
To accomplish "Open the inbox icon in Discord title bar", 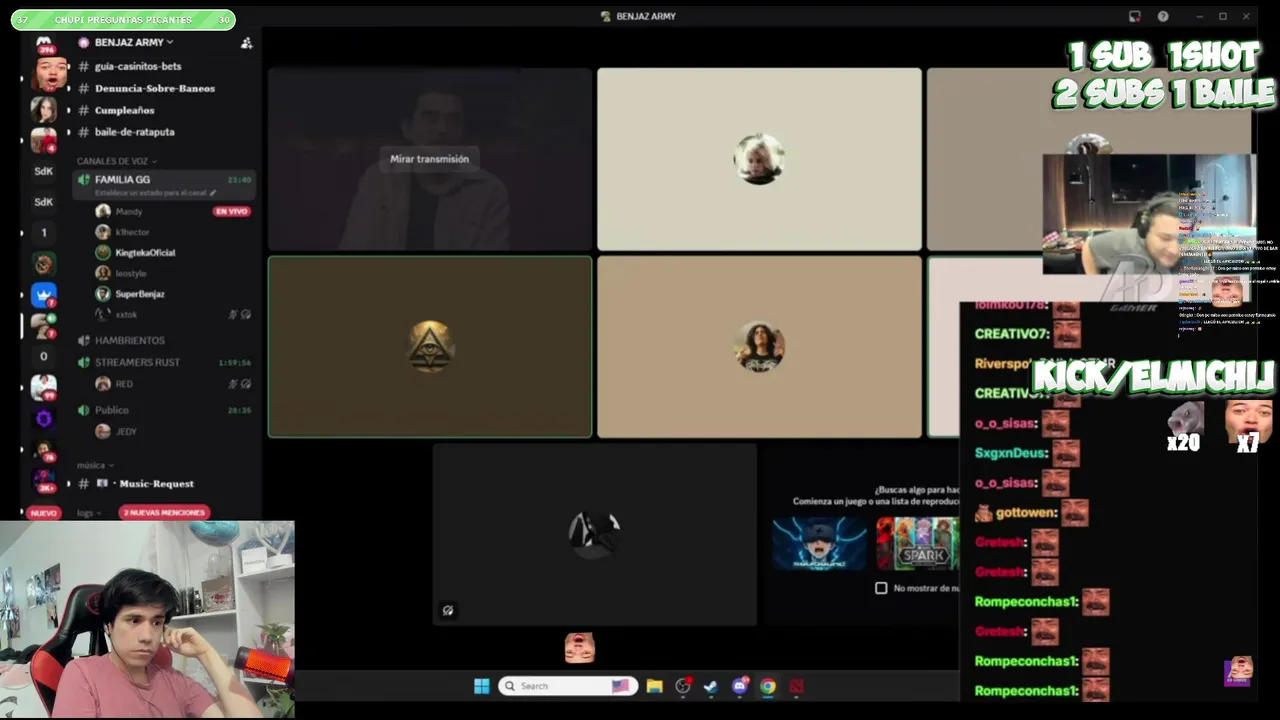I will pyautogui.click(x=1134, y=16).
